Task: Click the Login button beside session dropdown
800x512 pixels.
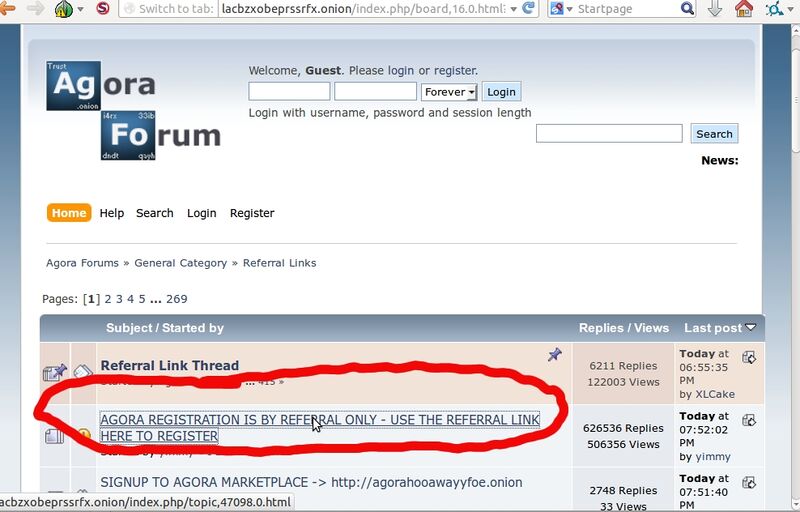Action: (501, 92)
